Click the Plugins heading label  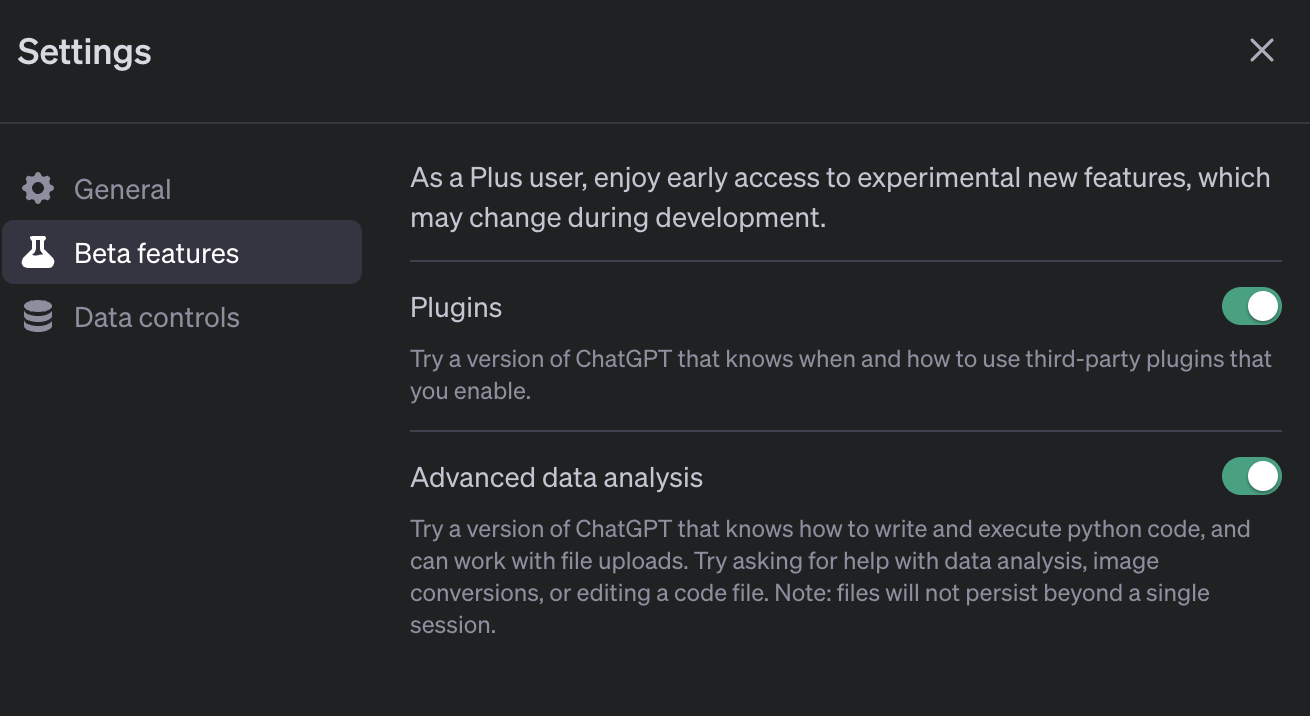click(456, 307)
